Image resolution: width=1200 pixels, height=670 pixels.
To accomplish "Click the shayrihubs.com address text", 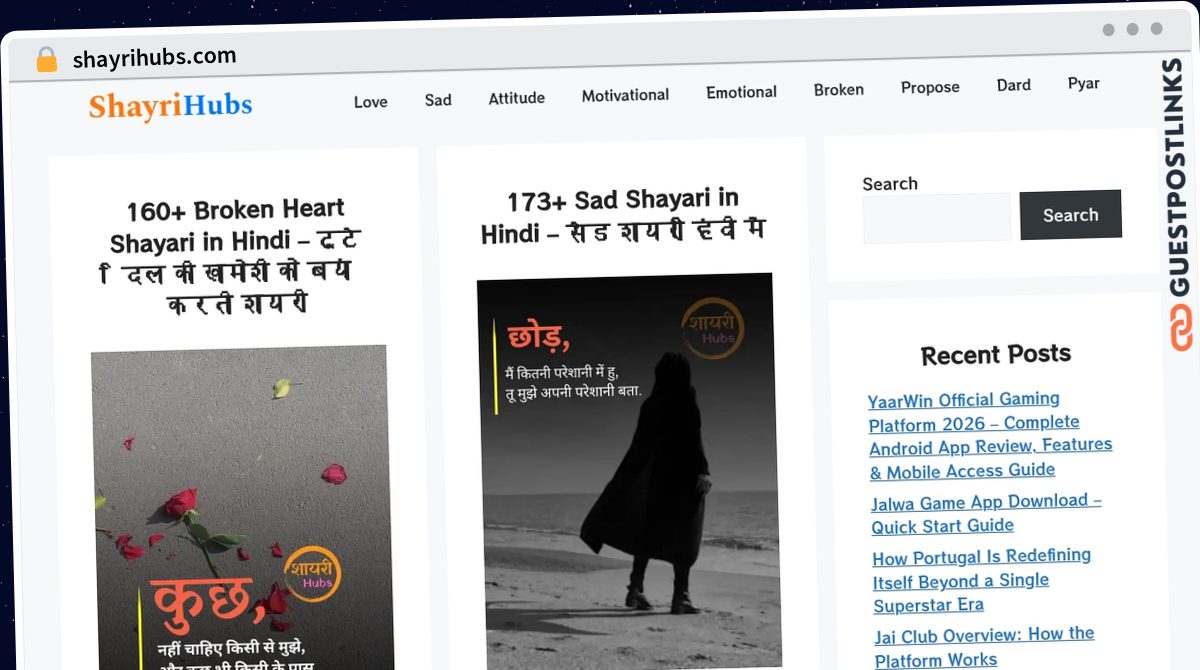I will click(154, 57).
